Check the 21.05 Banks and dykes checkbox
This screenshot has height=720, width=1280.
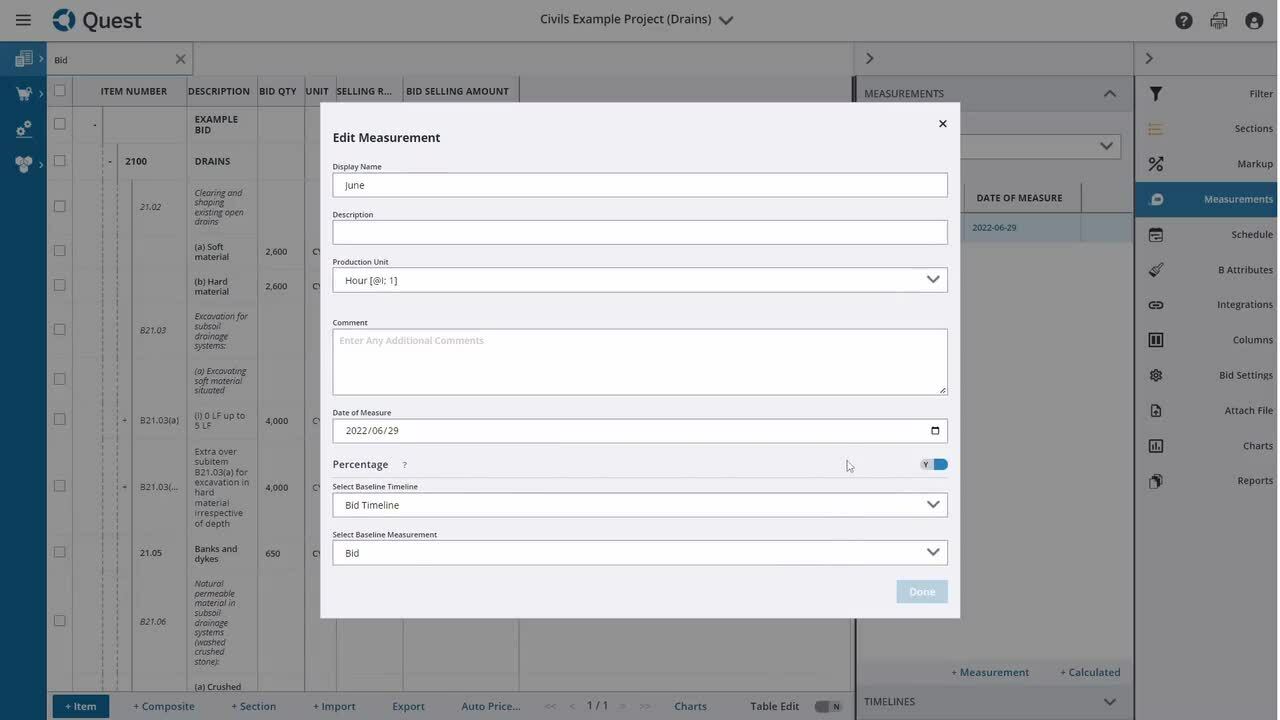[59, 553]
